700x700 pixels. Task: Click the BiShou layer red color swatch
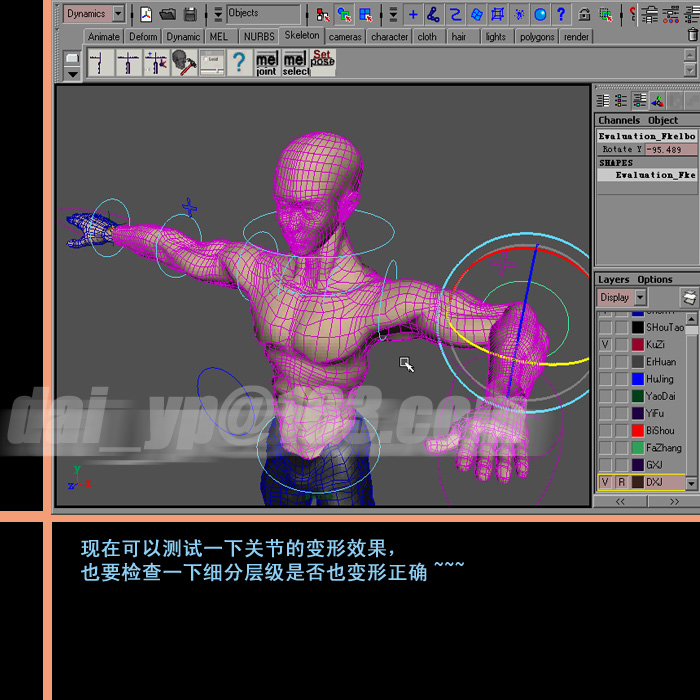[638, 430]
